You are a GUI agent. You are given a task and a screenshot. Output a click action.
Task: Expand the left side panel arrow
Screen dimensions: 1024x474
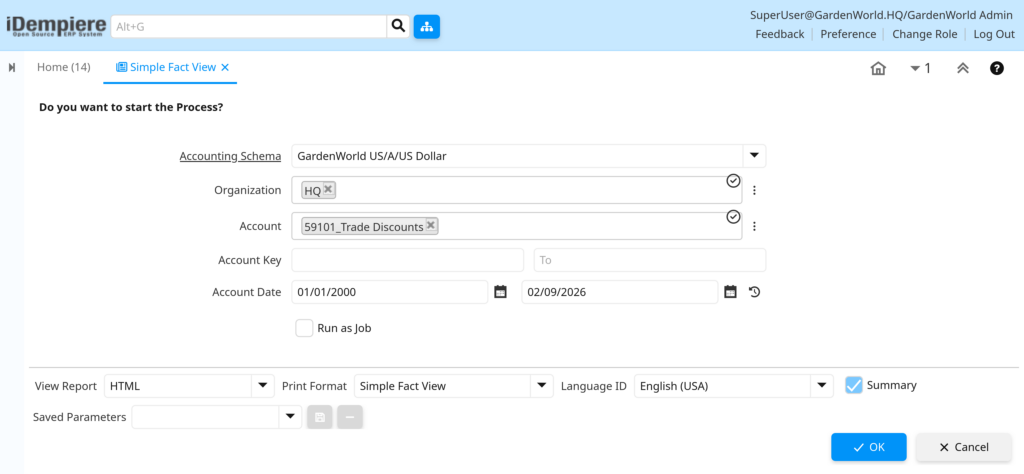[12, 67]
